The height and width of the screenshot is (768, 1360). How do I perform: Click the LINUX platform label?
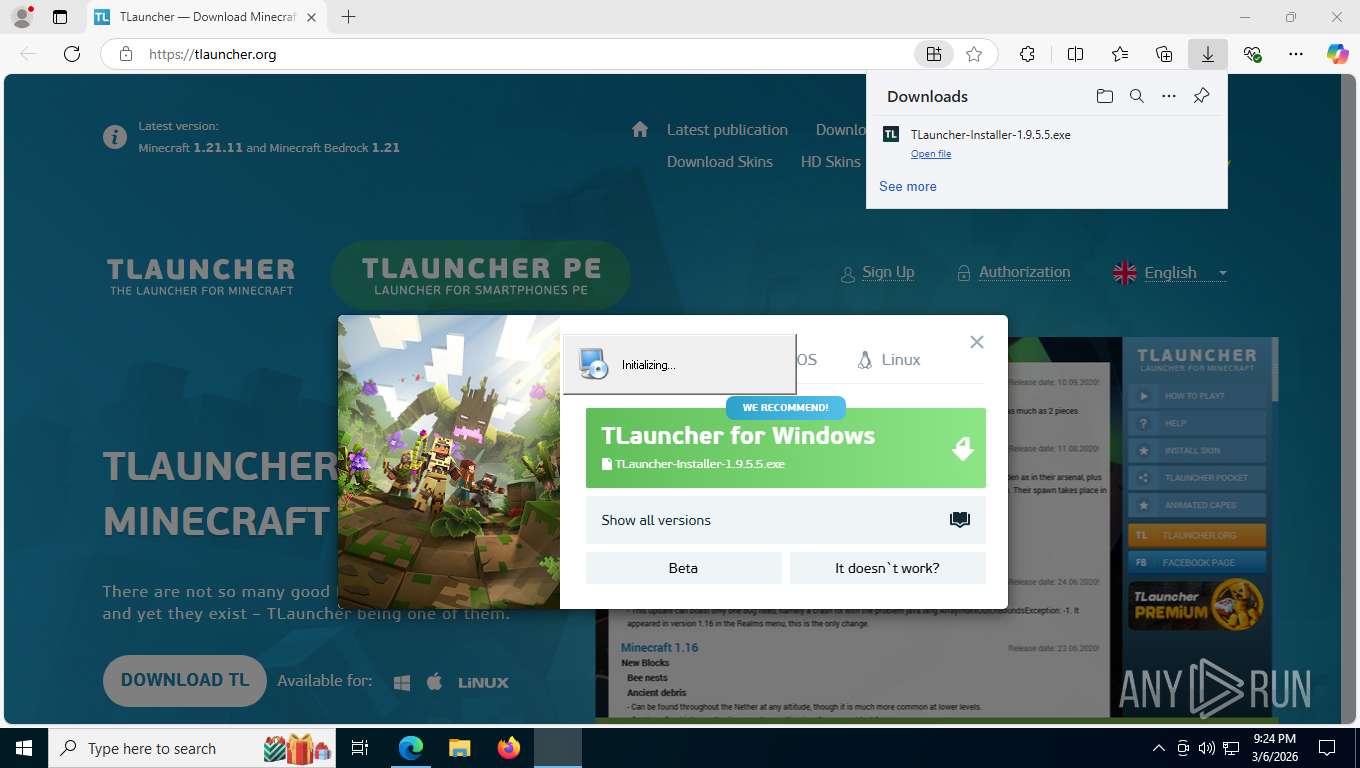(x=483, y=683)
